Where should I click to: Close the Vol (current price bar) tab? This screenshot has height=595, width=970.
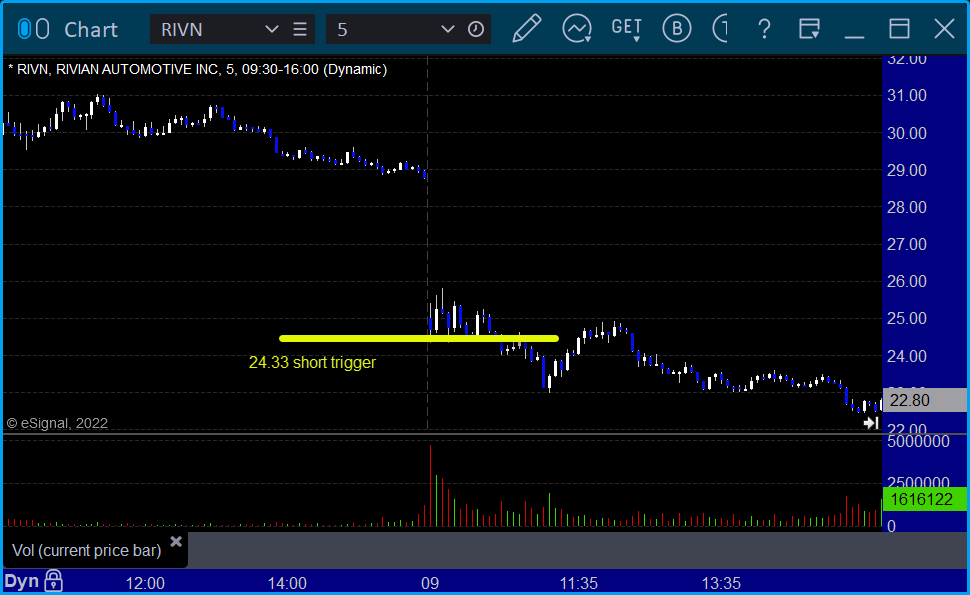176,542
